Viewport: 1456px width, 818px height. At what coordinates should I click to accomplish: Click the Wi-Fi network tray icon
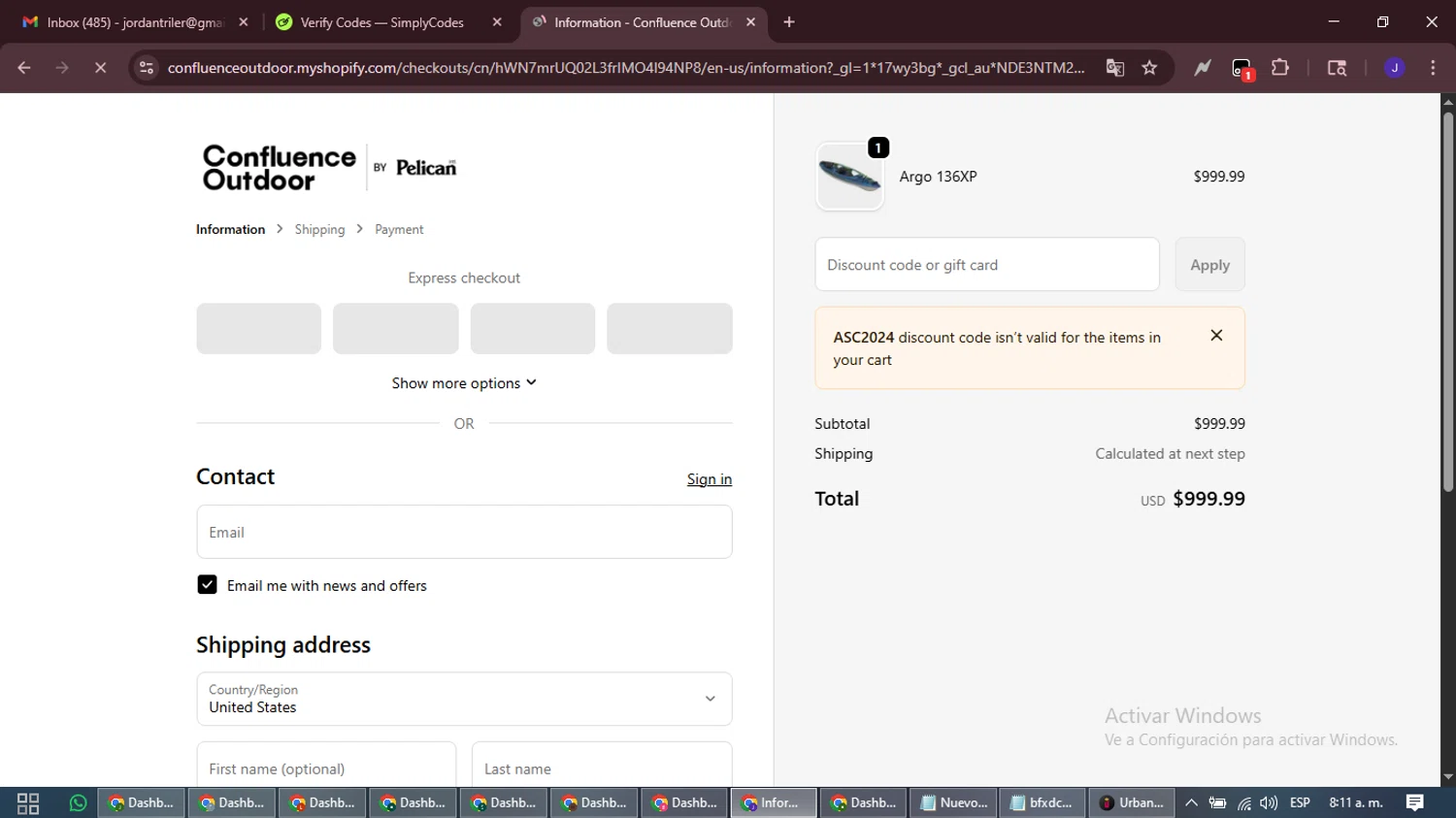click(1243, 803)
